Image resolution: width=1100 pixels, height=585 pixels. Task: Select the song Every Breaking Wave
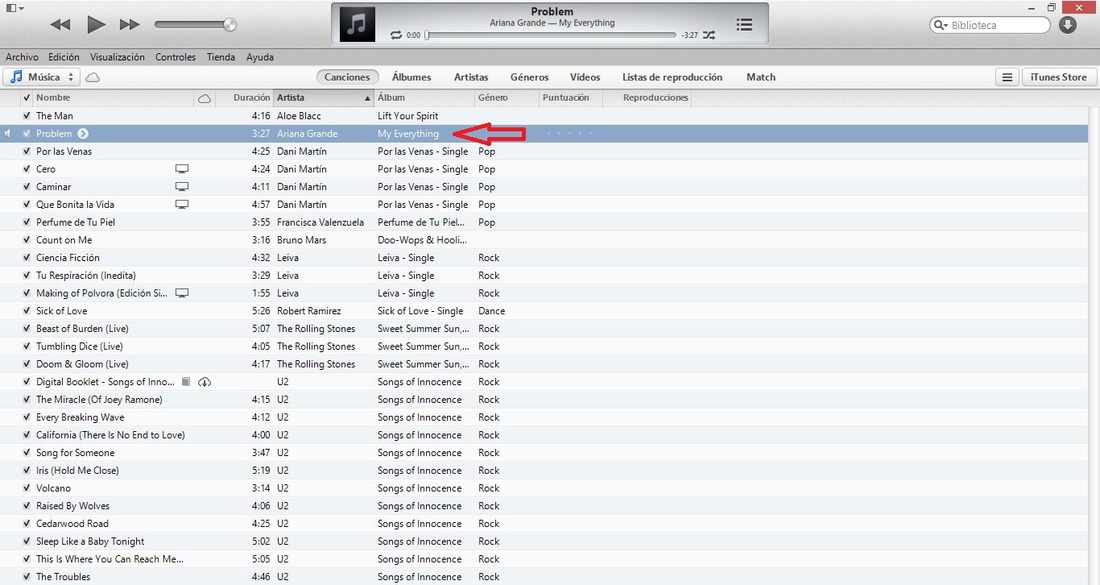coord(80,417)
